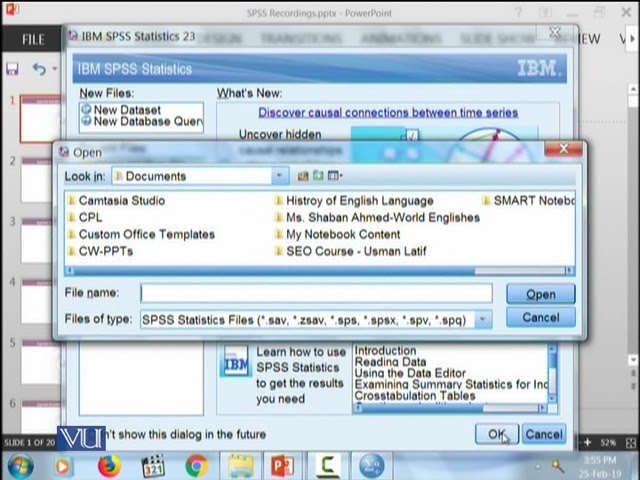Expand the Look in Documents dropdown

pos(279,176)
